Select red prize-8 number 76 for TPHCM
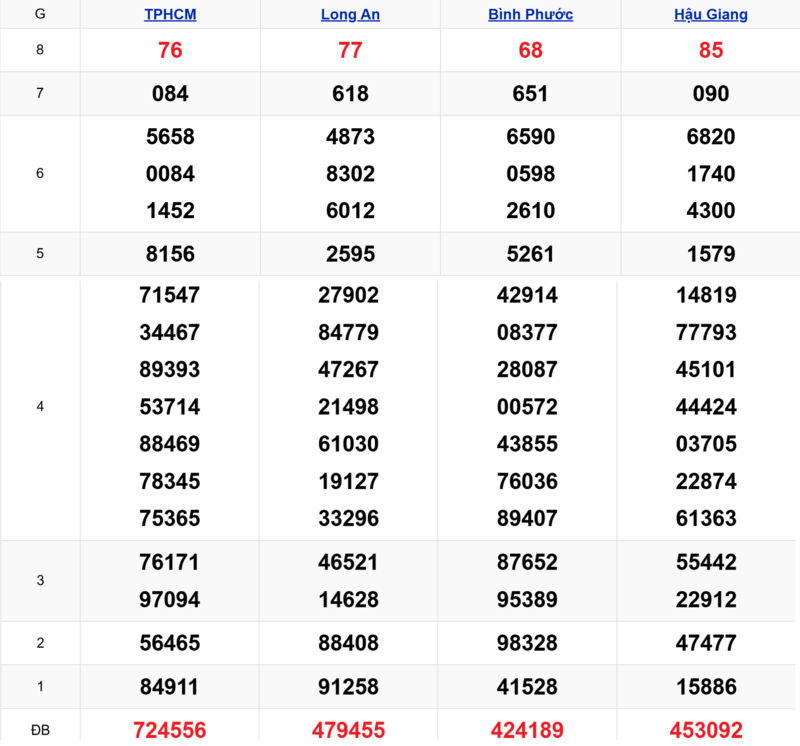Screen dimensions: 800x746 click(170, 51)
